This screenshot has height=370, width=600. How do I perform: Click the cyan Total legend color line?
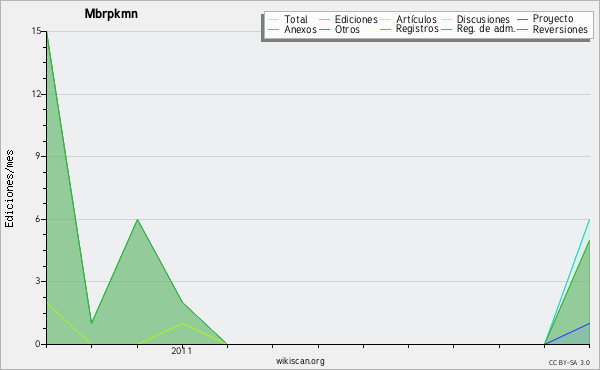tap(274, 20)
